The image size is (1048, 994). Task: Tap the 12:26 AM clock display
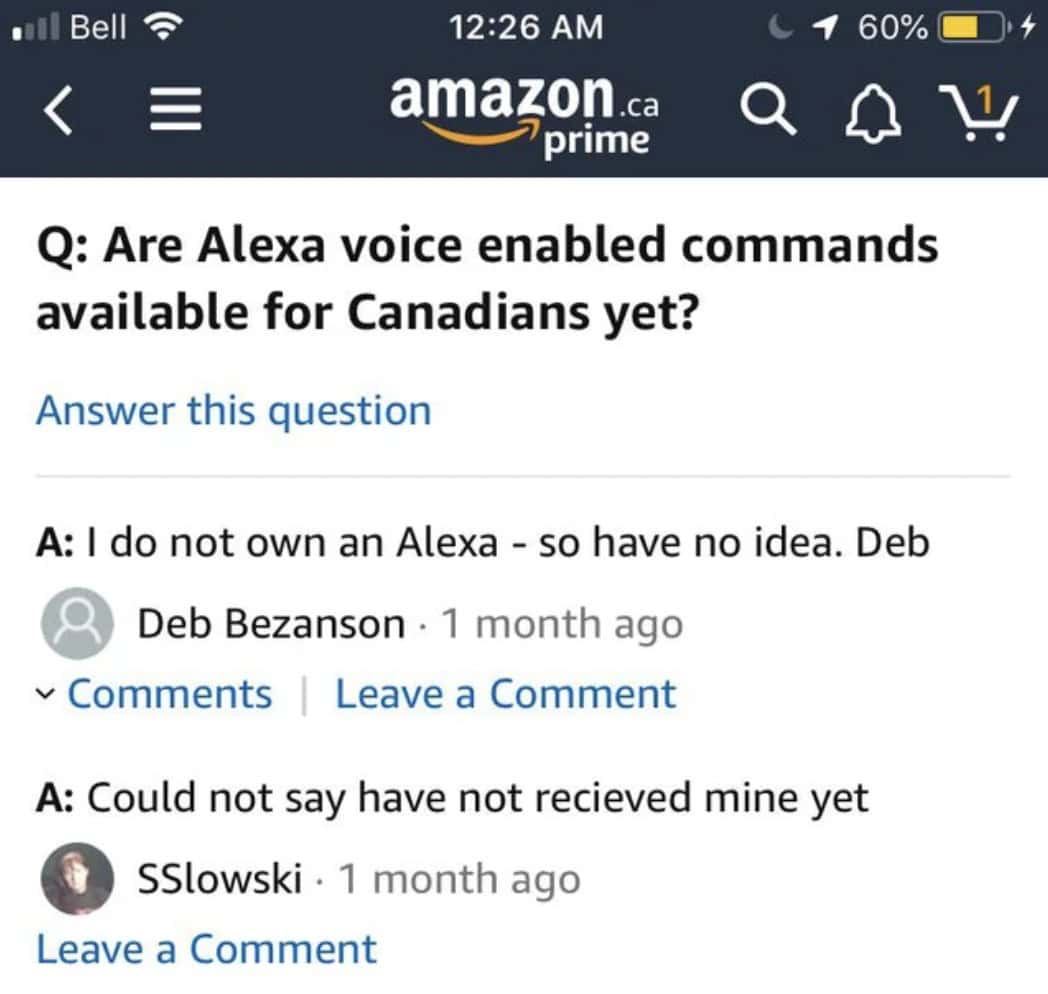coord(527,27)
